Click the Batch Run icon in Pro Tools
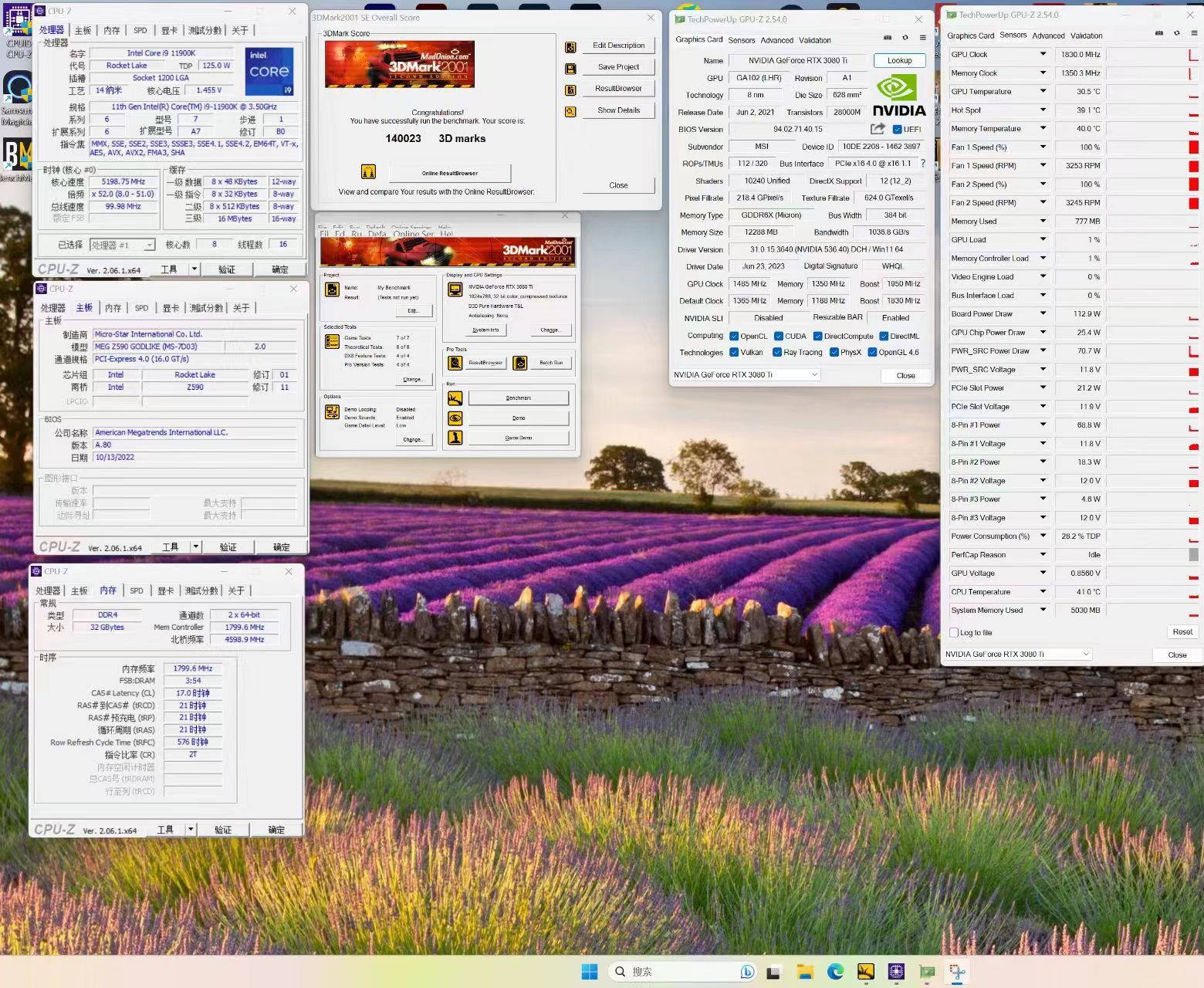Image resolution: width=1204 pixels, height=988 pixels. pyautogui.click(x=520, y=363)
